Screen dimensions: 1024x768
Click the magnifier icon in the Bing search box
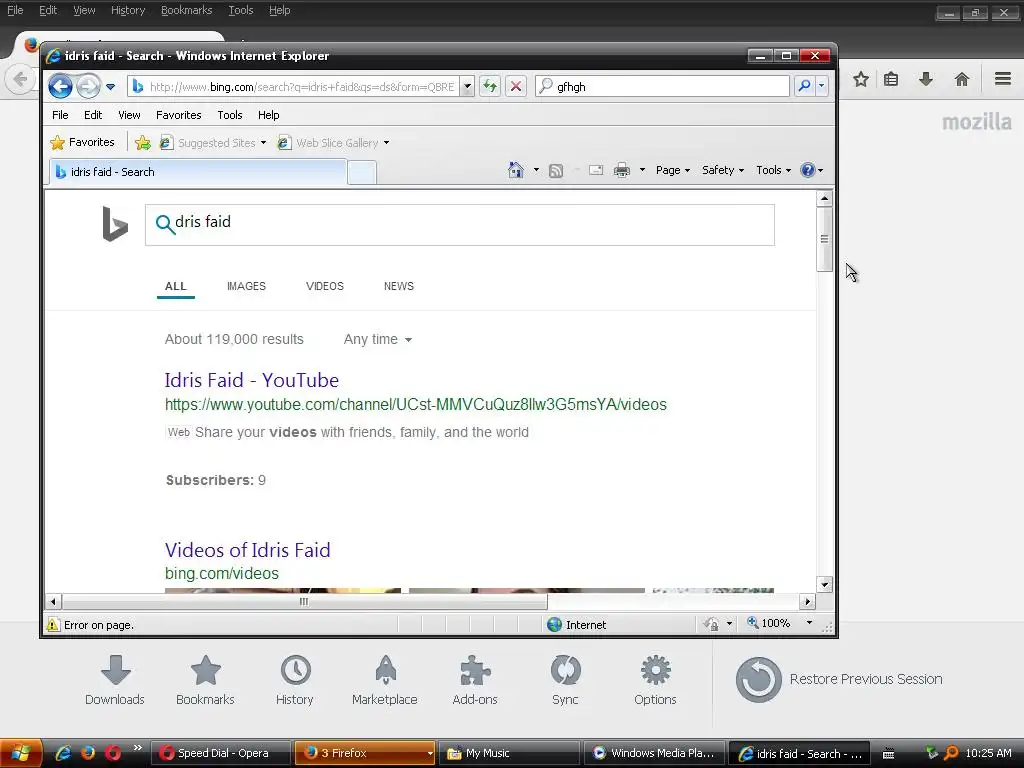click(165, 224)
